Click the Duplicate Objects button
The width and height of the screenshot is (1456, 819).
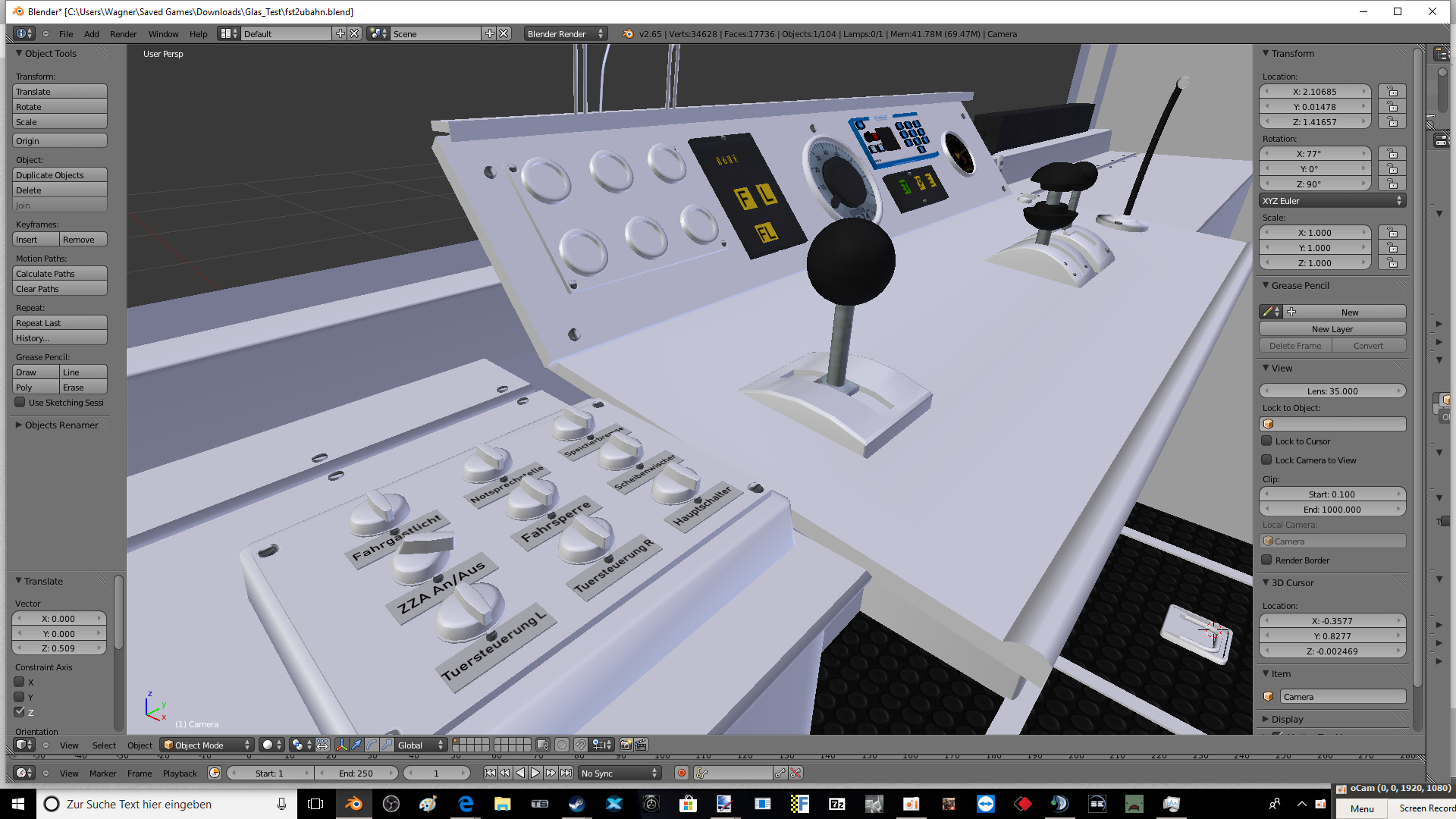[x=60, y=175]
